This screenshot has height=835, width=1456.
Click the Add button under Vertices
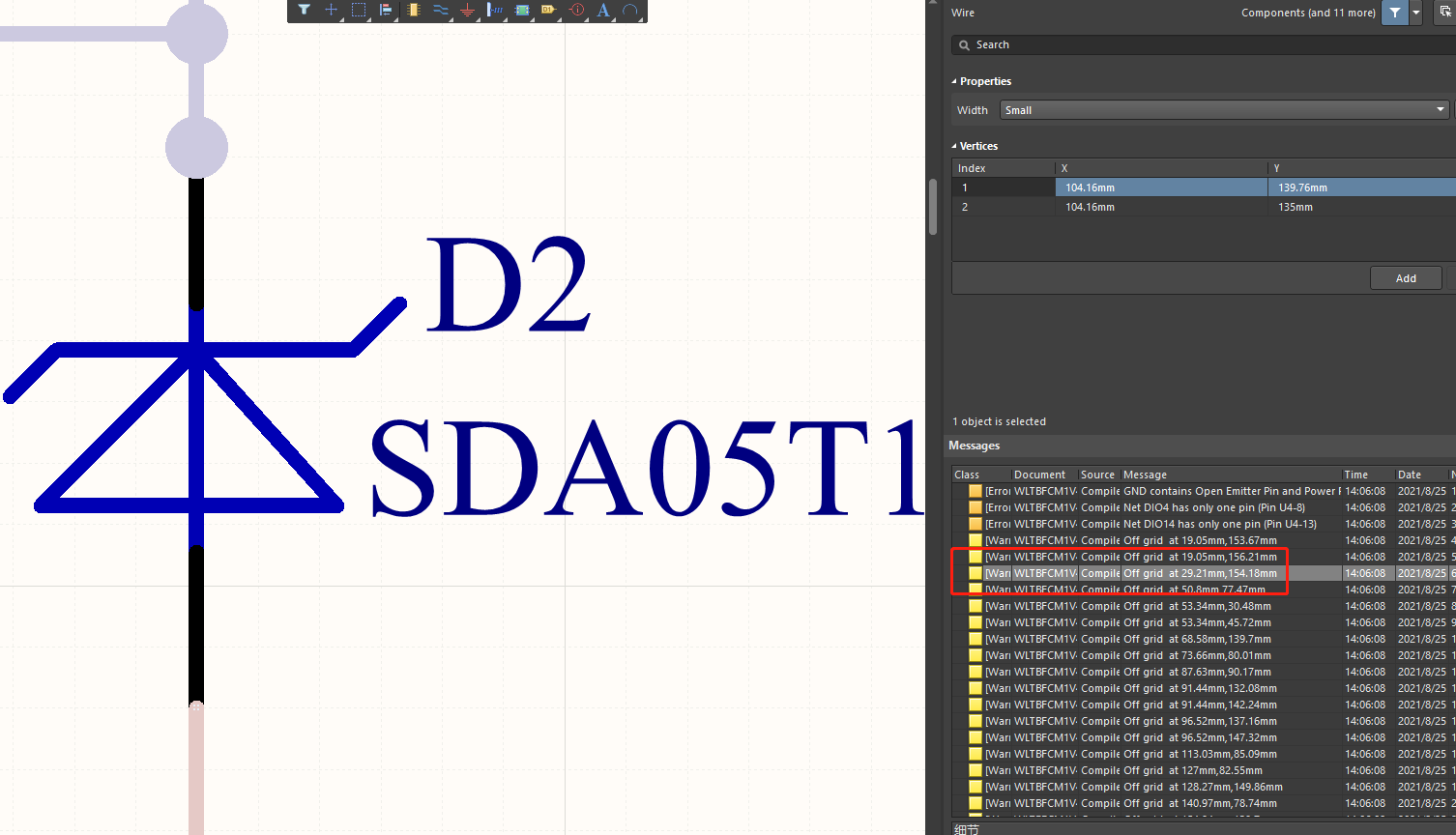coord(1405,277)
